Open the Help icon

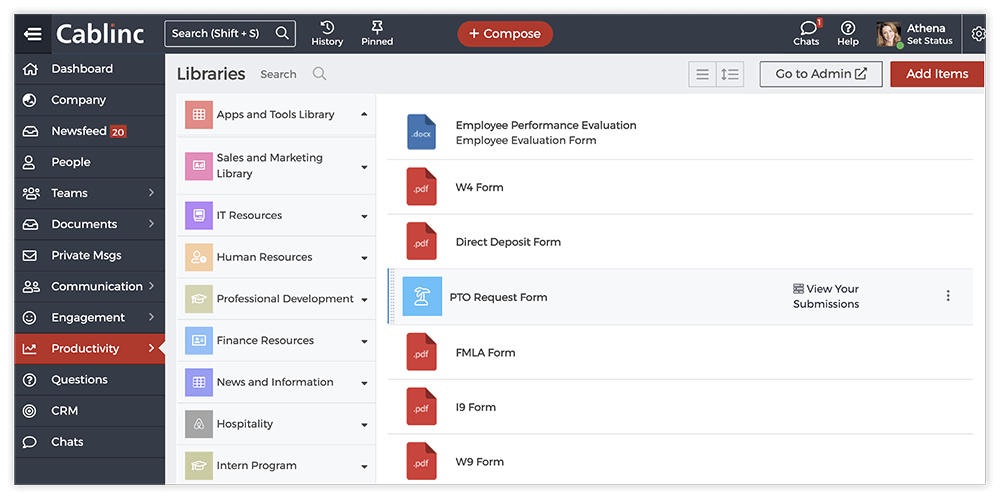tap(848, 33)
